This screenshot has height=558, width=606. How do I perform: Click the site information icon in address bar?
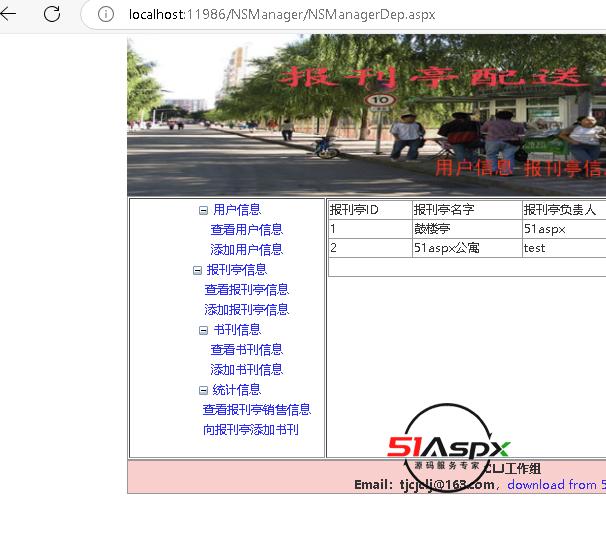click(x=106, y=15)
